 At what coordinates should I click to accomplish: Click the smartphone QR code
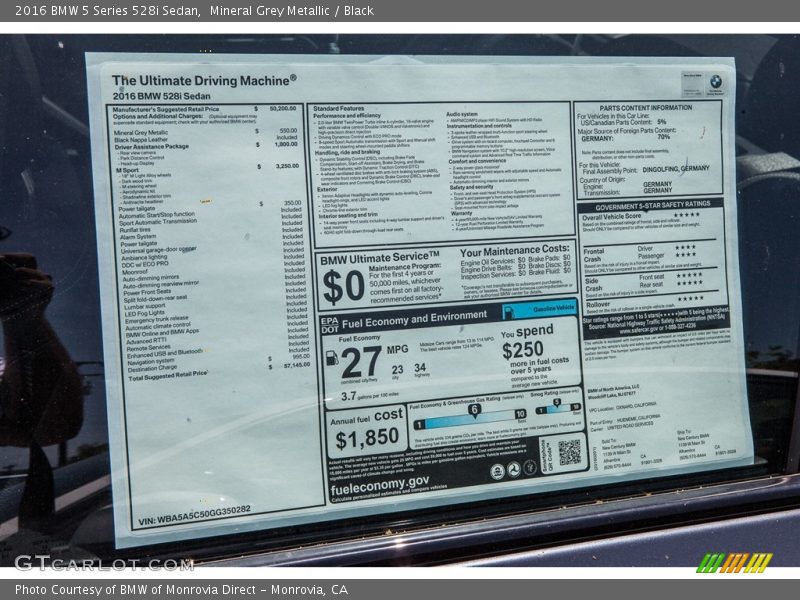click(x=569, y=452)
